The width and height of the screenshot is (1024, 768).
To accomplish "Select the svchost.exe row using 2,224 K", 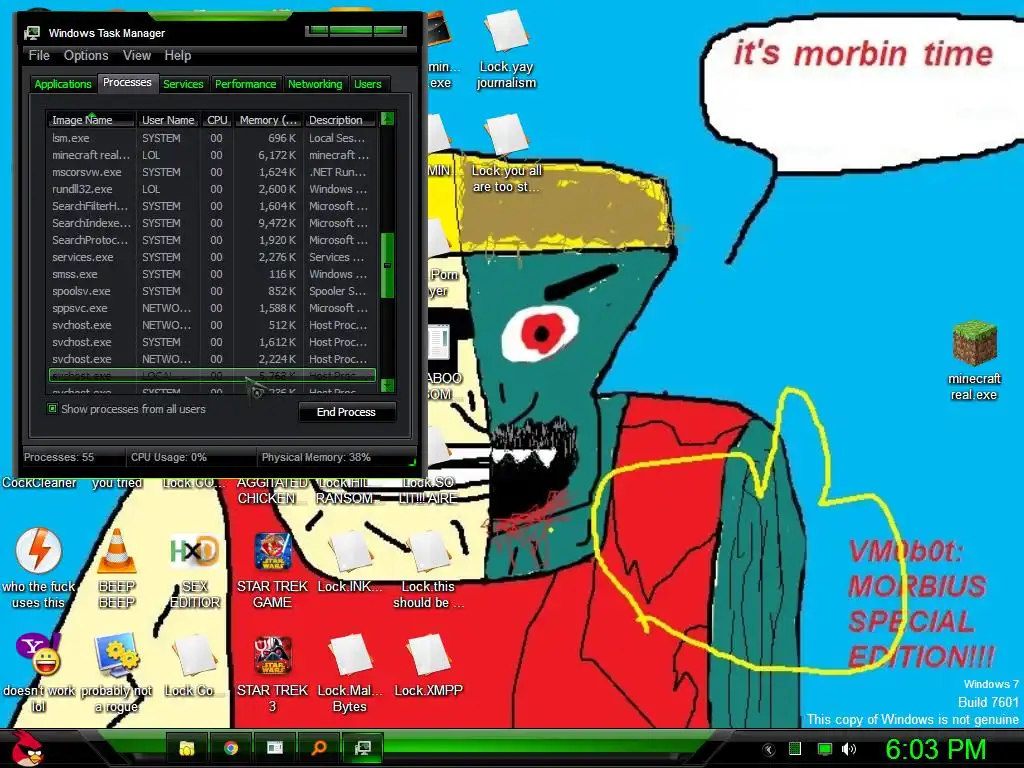I will [x=212, y=359].
